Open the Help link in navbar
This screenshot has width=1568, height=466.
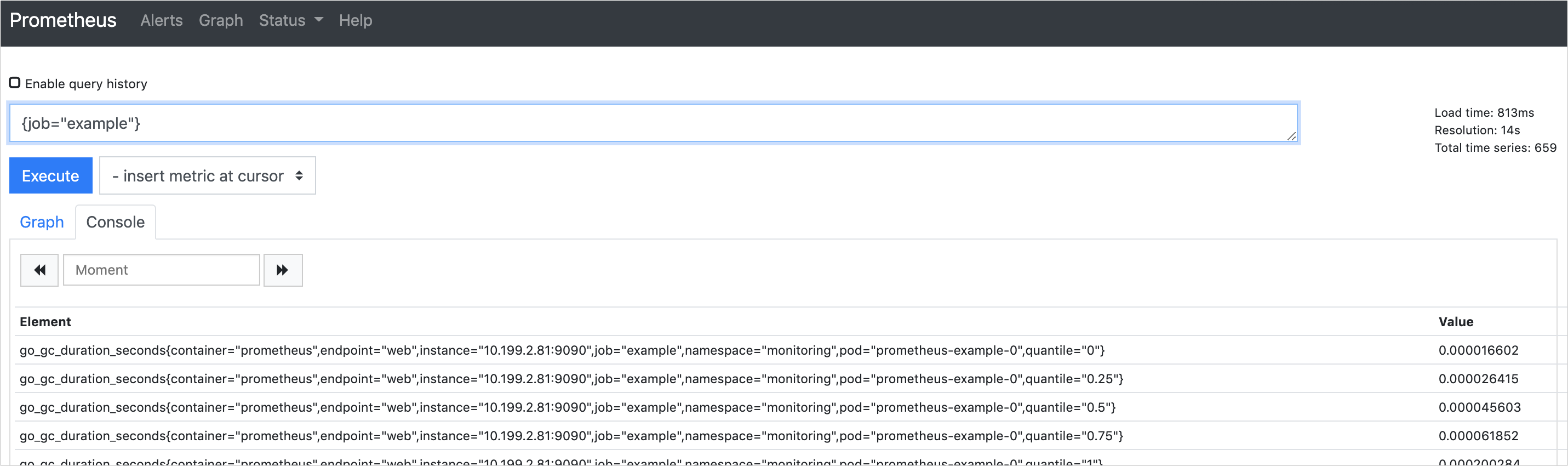355,20
